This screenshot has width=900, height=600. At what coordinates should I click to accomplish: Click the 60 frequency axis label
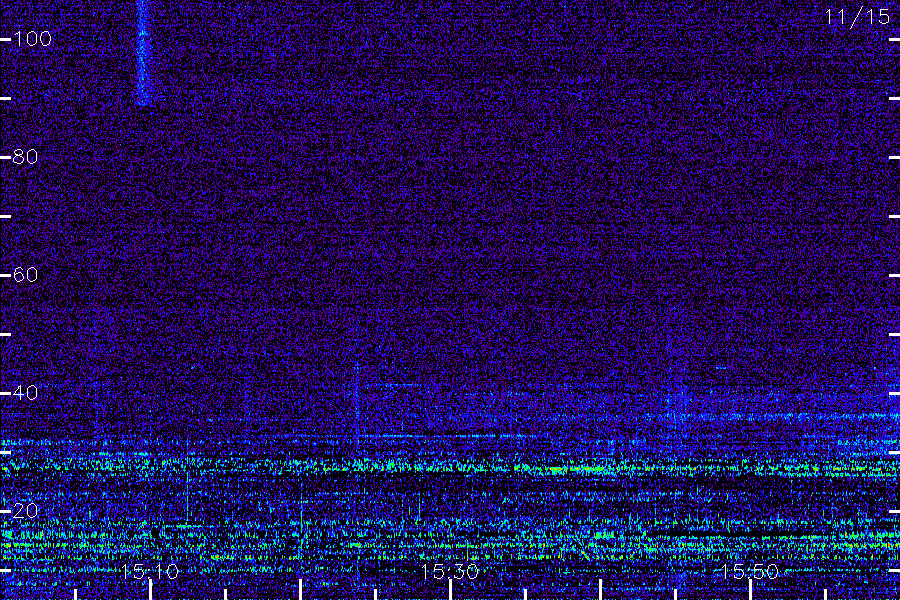25,274
